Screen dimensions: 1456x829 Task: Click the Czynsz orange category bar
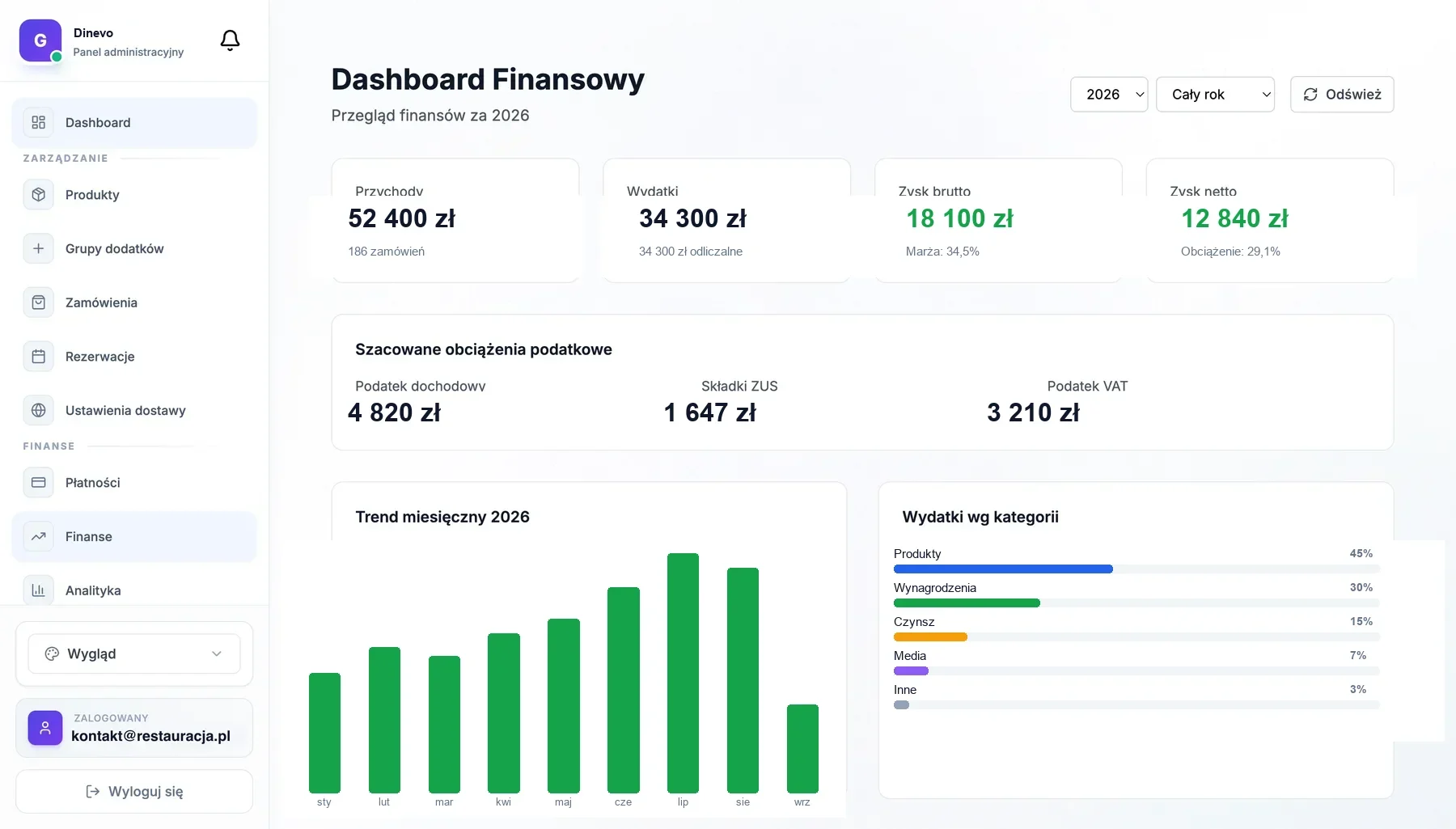[930, 637]
